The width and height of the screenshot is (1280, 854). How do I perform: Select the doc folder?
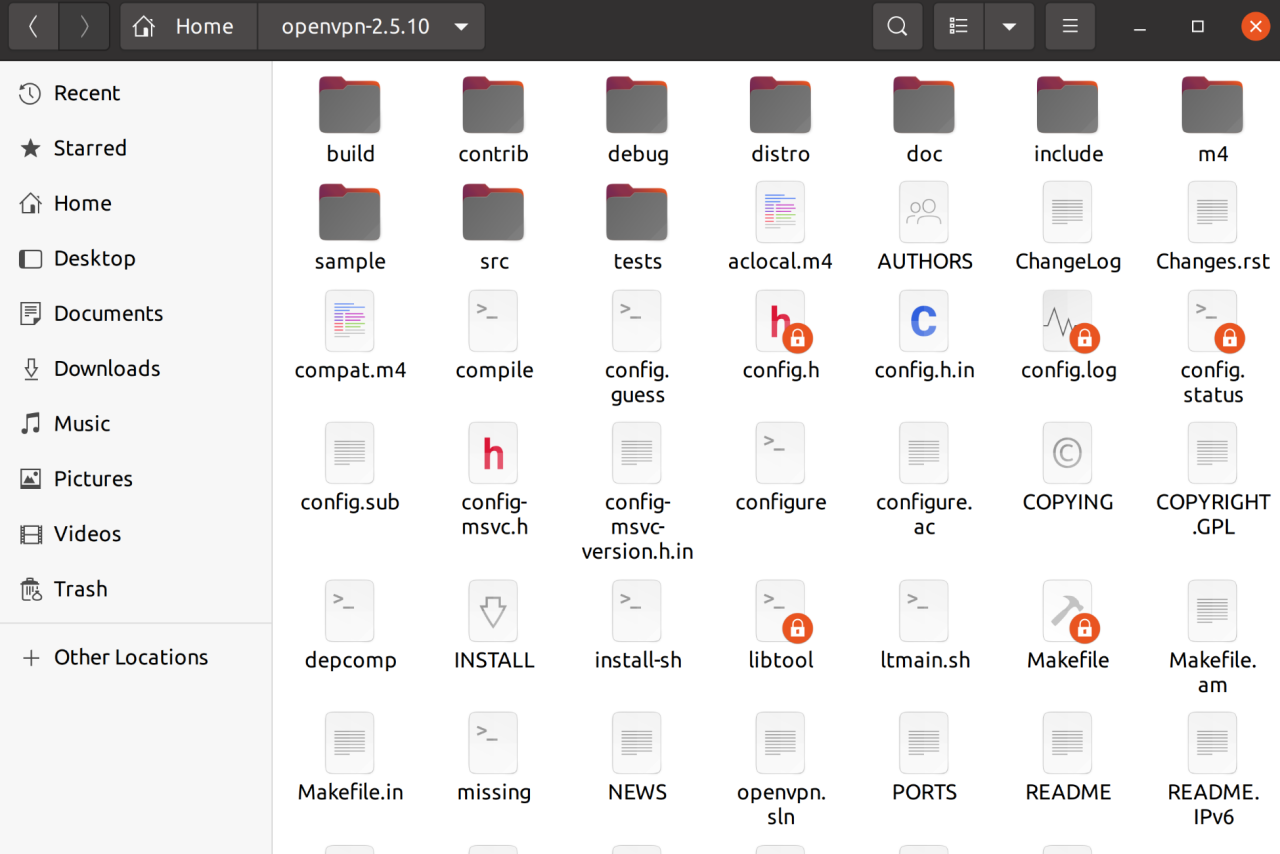pos(925,120)
